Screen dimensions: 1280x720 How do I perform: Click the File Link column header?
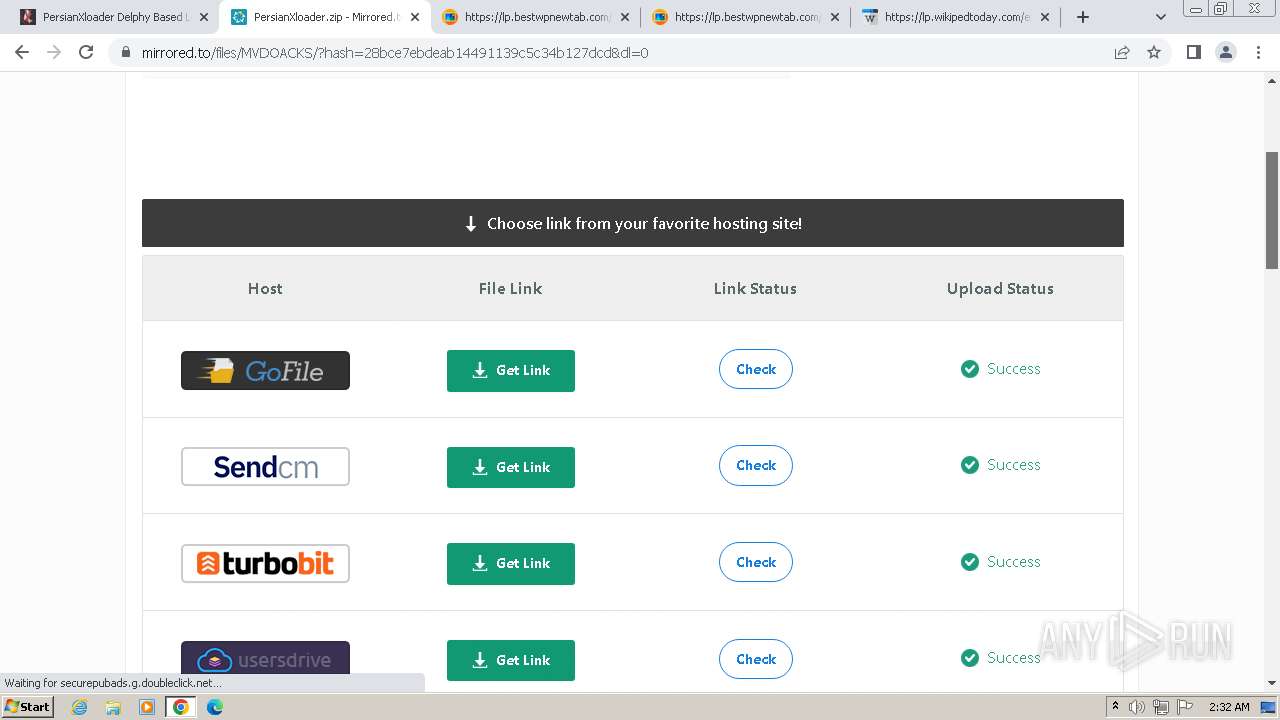pyautogui.click(x=510, y=288)
